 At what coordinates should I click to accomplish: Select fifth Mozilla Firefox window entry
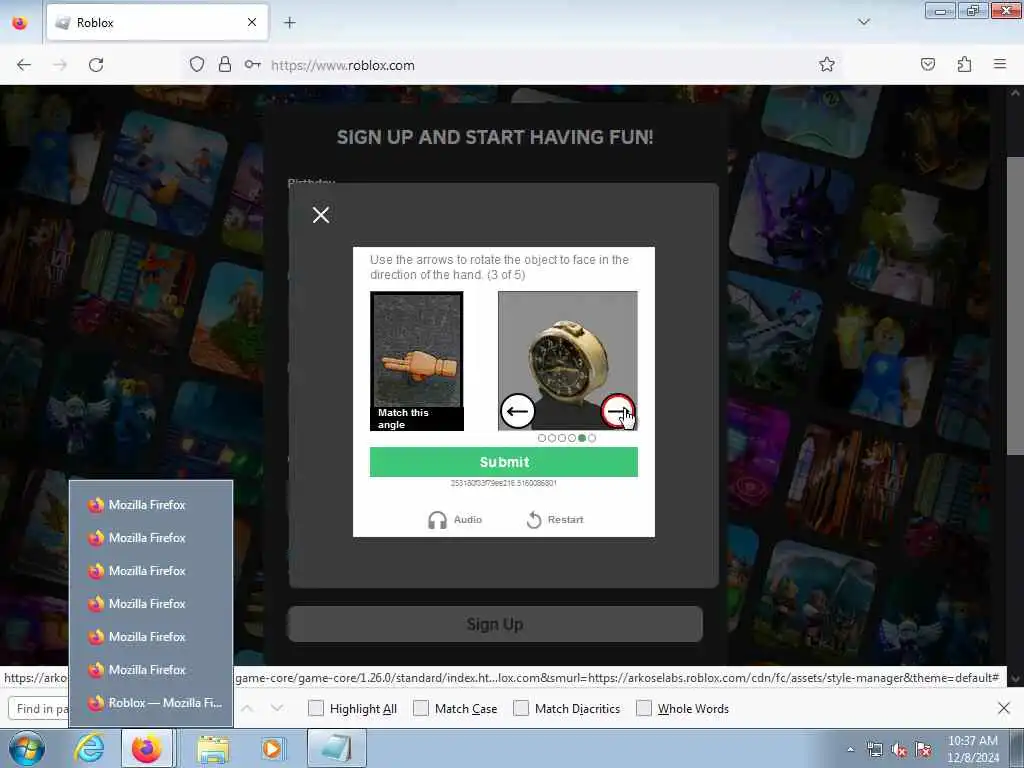[x=151, y=637]
